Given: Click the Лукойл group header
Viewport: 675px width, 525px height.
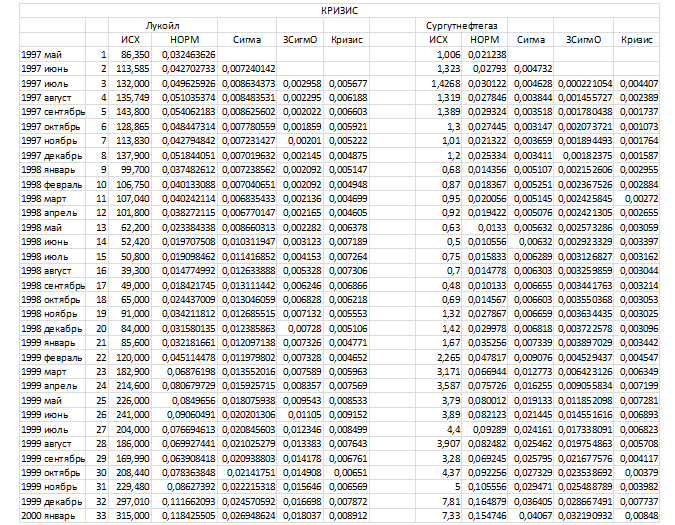Looking at the screenshot, I should pos(163,25).
